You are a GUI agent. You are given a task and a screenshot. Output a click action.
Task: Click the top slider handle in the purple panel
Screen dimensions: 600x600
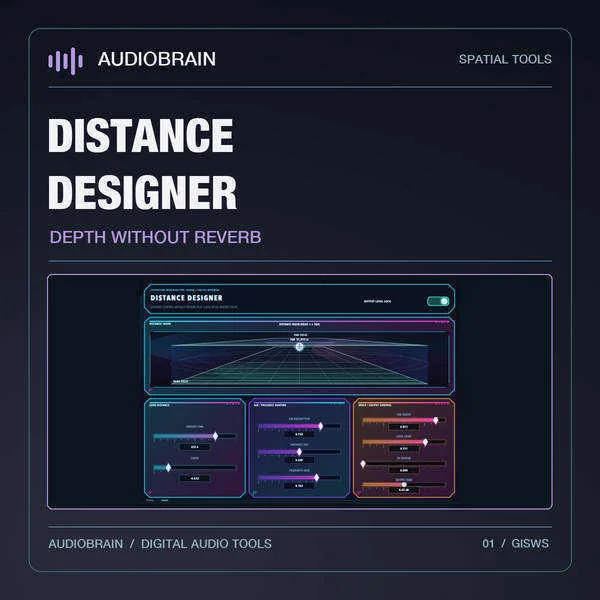[321, 426]
